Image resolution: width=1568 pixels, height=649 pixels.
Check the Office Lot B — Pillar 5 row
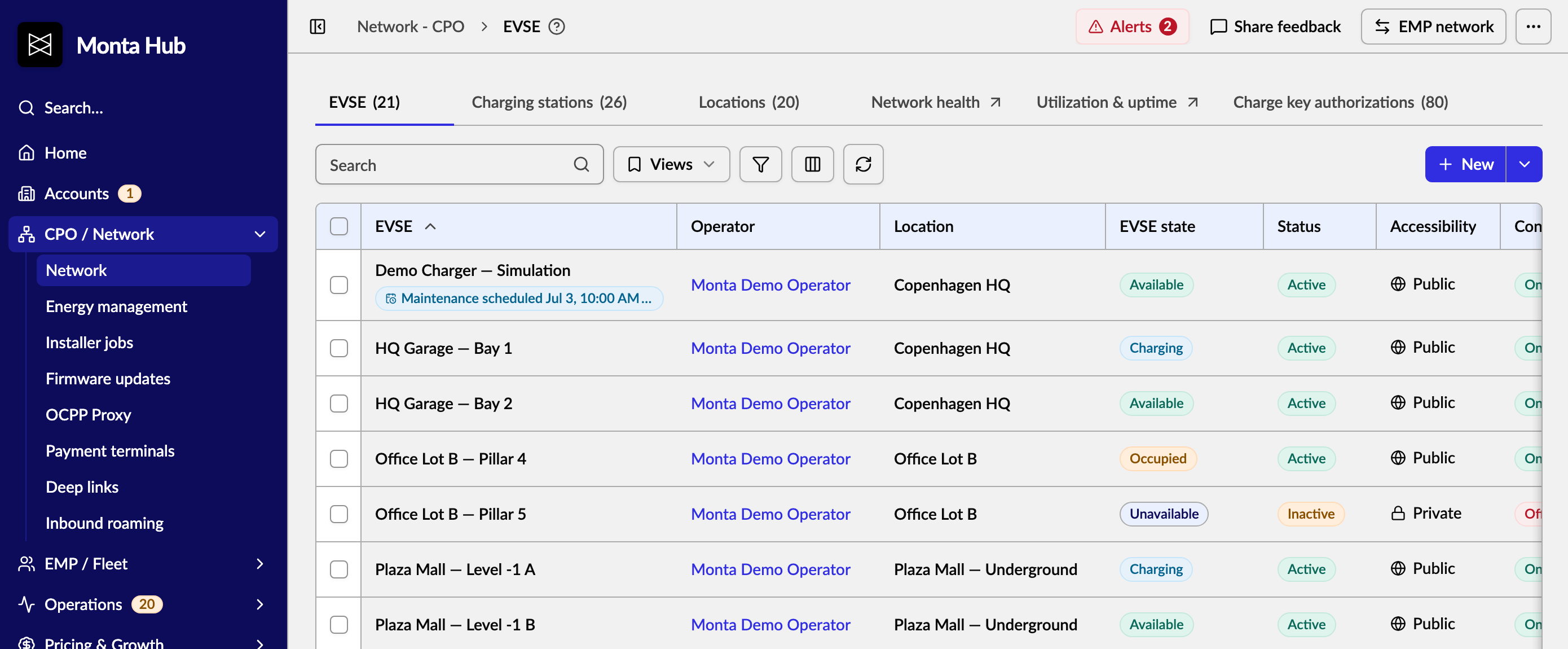tap(339, 515)
